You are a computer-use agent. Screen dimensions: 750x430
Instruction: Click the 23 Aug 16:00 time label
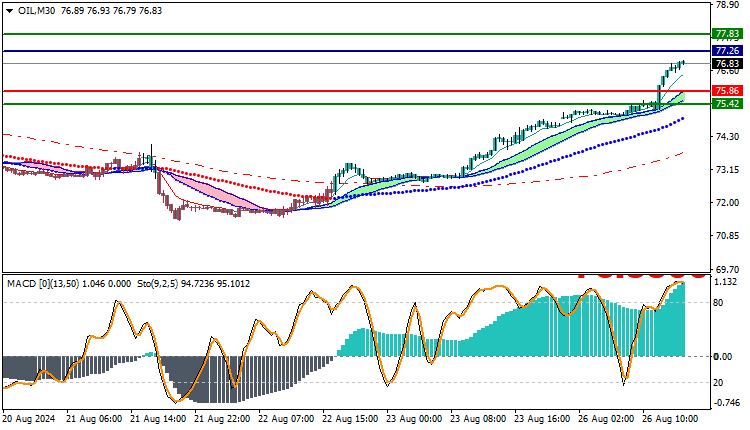(542, 419)
